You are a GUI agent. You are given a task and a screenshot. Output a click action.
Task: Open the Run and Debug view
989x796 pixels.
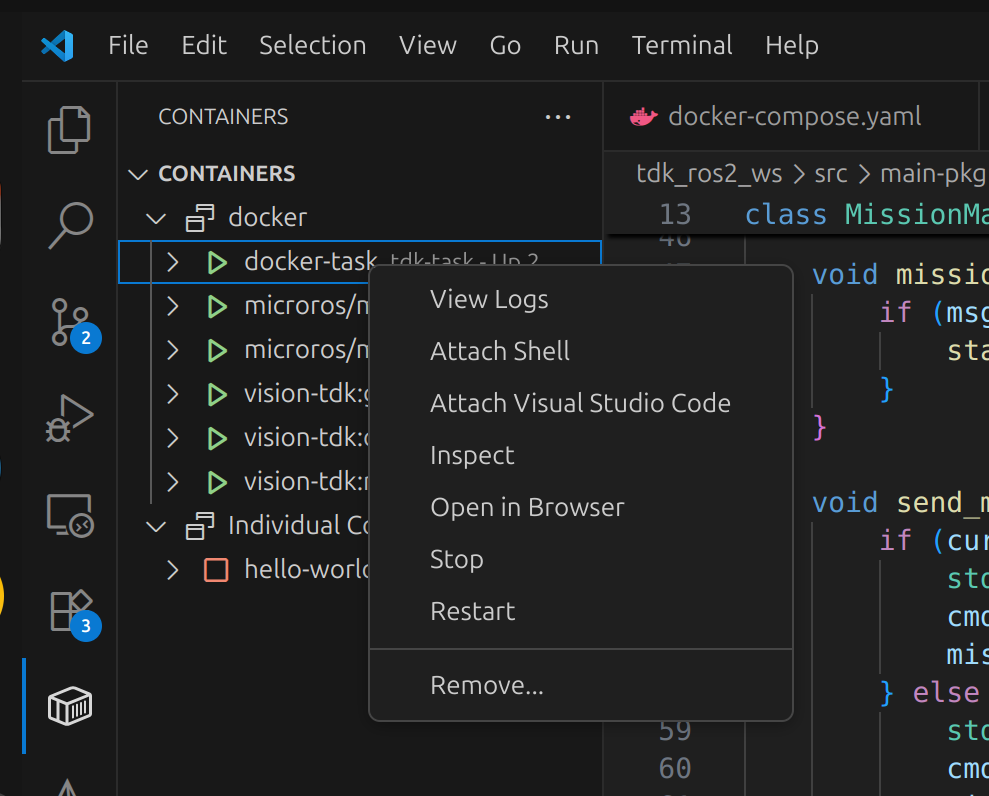click(70, 417)
